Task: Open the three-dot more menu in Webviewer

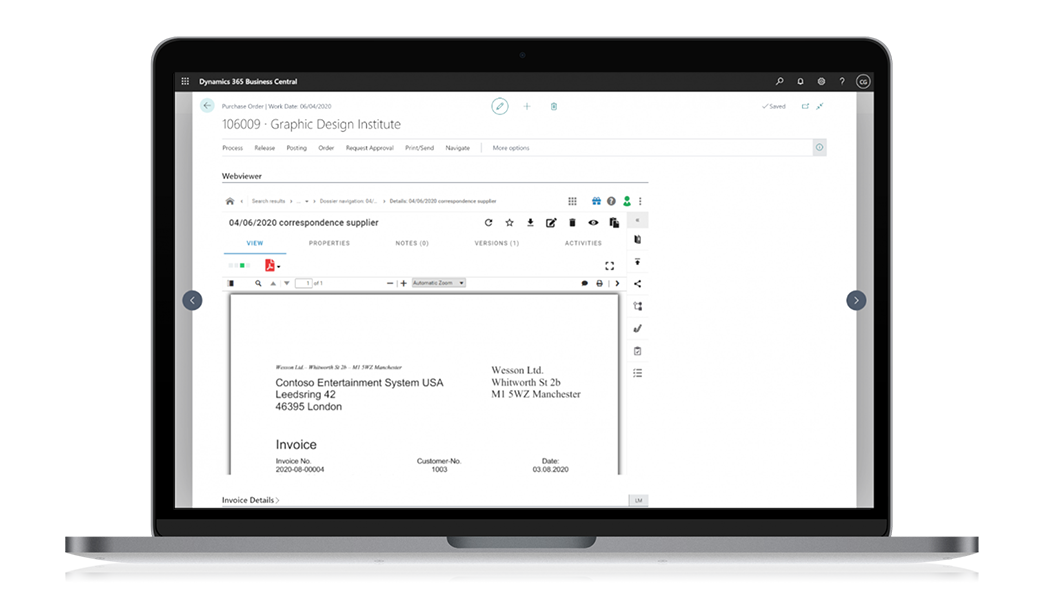Action: tap(641, 201)
